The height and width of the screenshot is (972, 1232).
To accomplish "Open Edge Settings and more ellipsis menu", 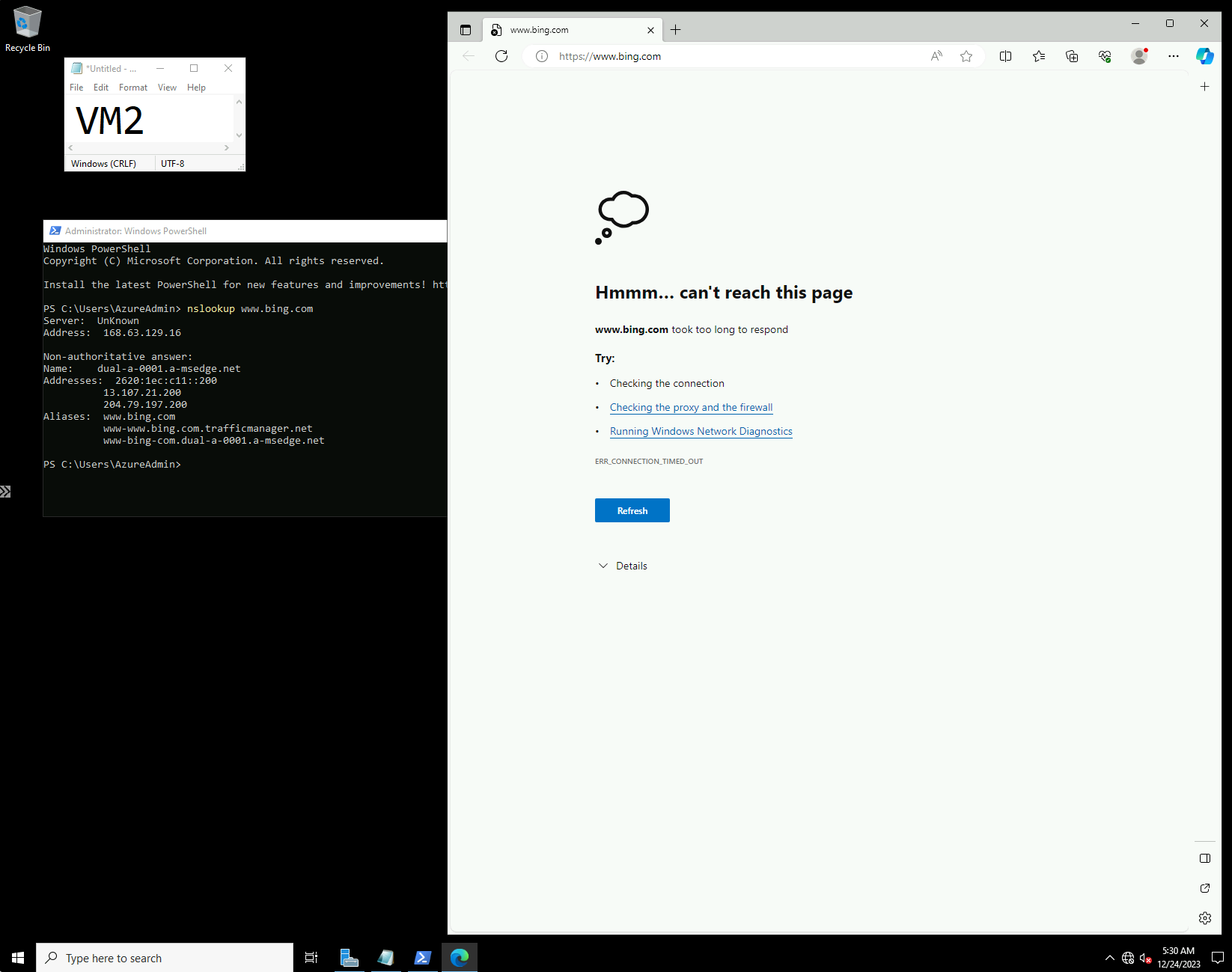I will click(x=1173, y=56).
